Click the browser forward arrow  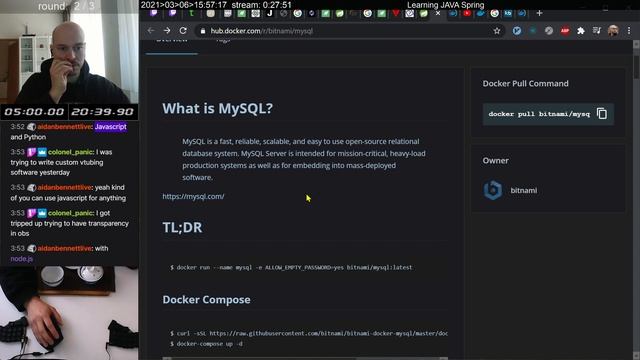point(167,31)
